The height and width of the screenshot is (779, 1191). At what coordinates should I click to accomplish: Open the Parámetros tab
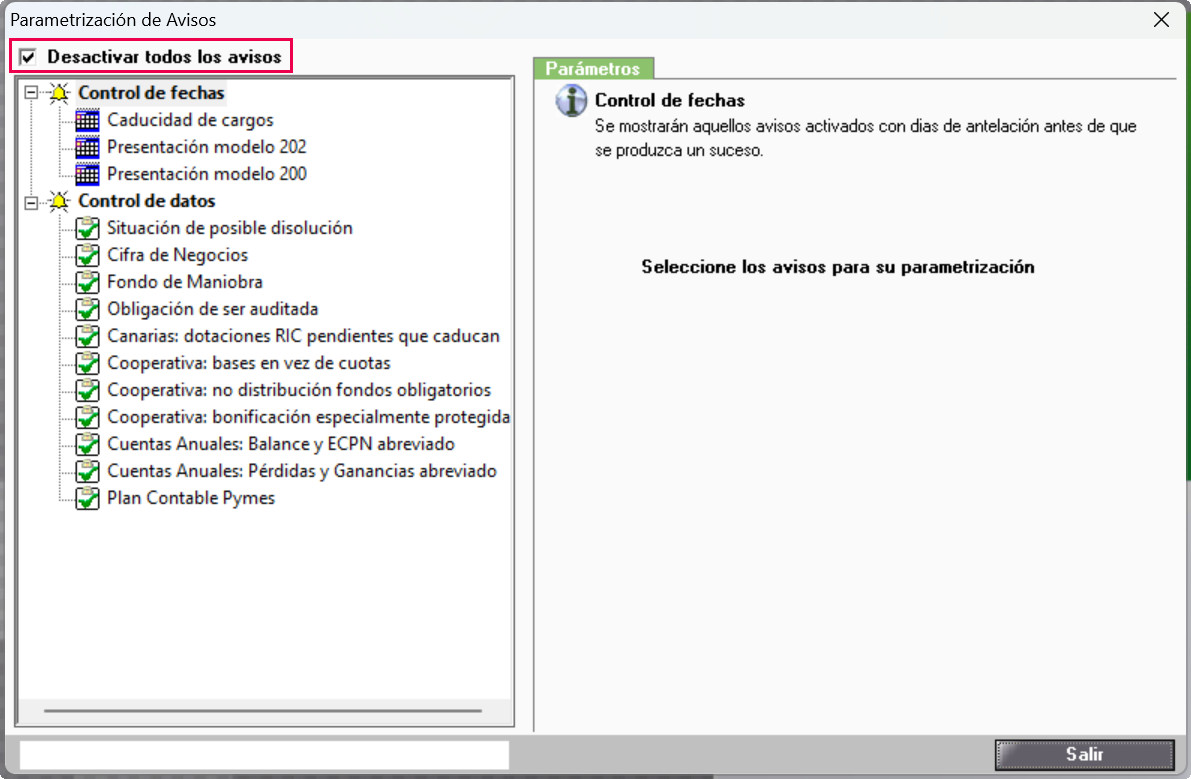click(x=593, y=68)
